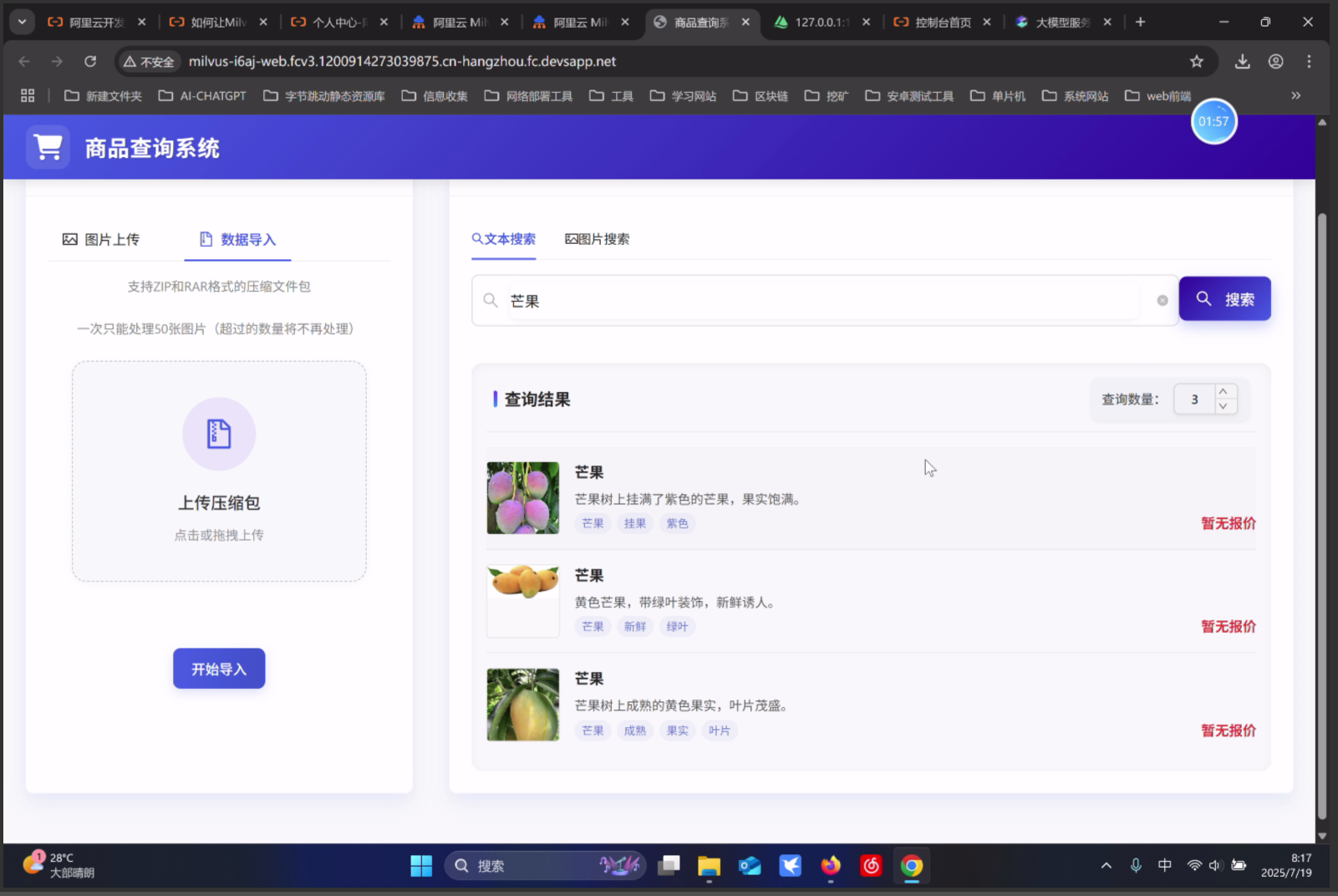Click the 紫色 tag
The height and width of the screenshot is (896, 1338).
click(677, 523)
